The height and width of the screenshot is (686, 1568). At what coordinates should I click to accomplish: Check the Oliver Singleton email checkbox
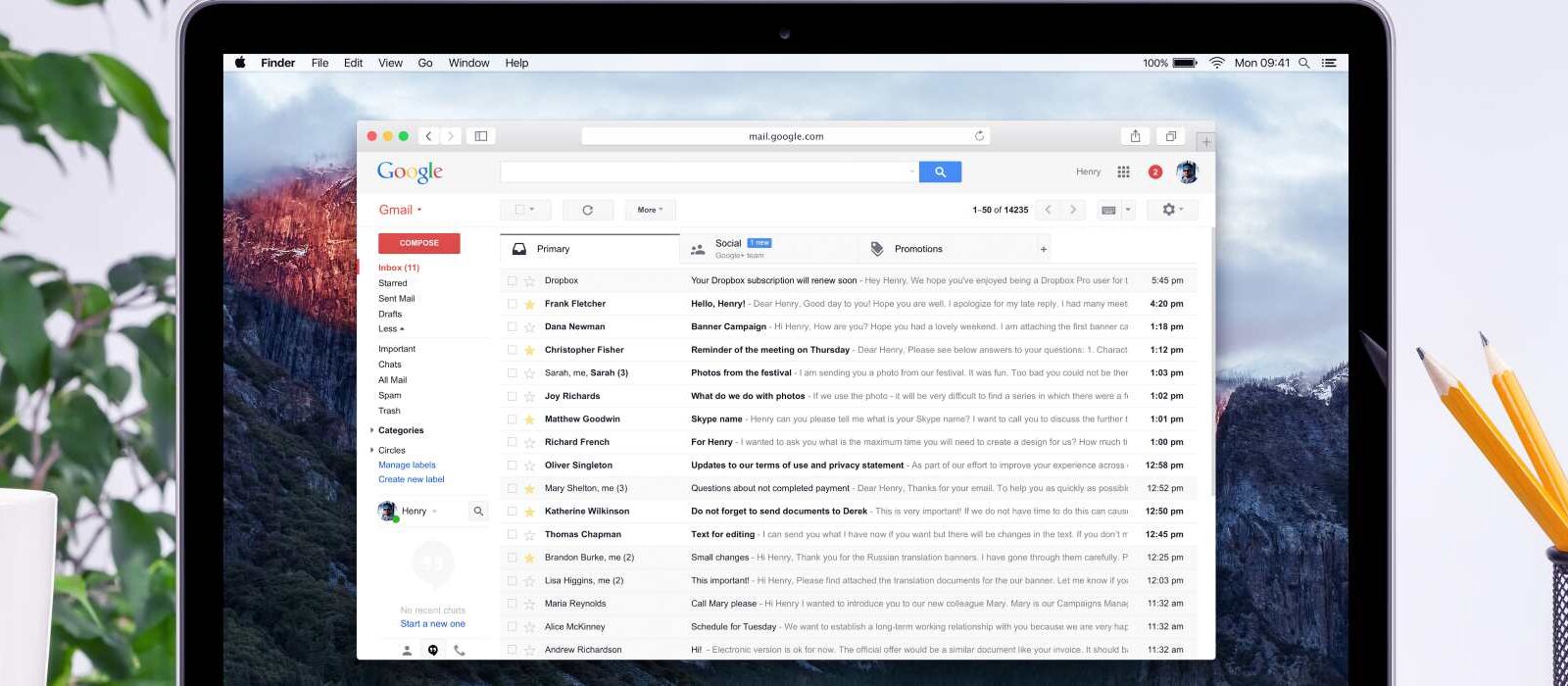[512, 465]
